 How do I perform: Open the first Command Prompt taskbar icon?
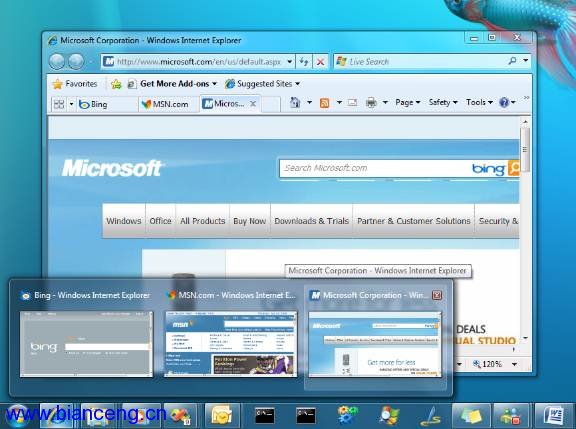coord(264,416)
